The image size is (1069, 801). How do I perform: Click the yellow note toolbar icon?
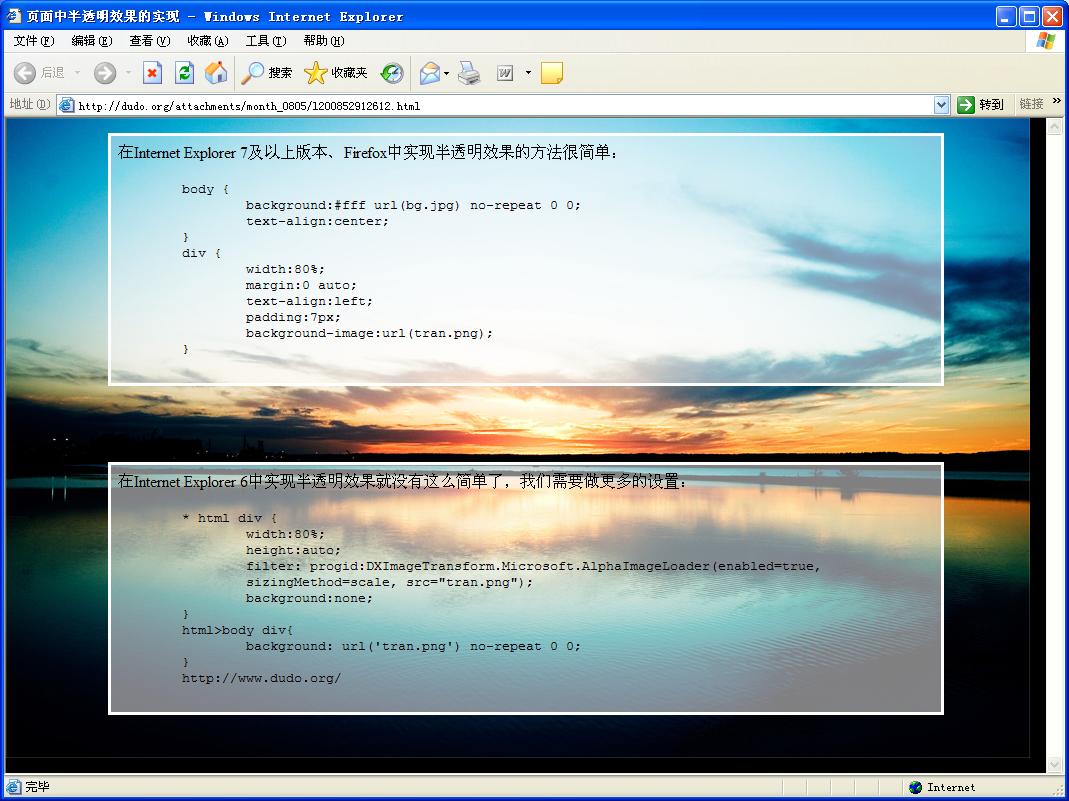552,73
